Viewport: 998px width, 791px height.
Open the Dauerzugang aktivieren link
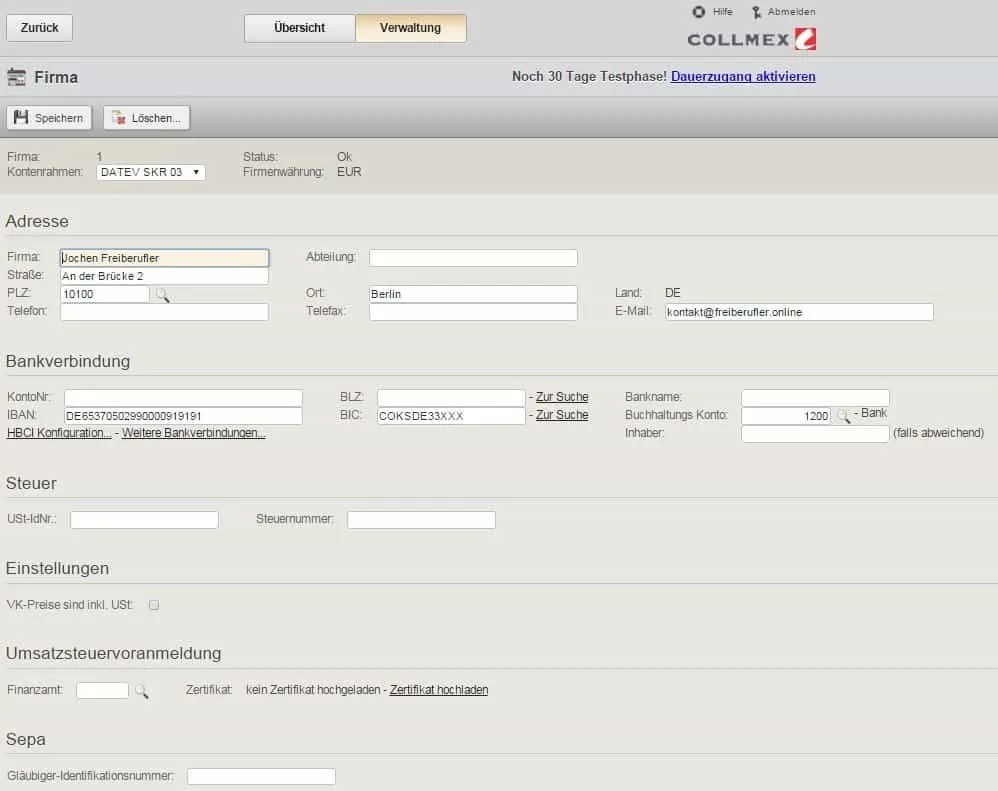743,76
